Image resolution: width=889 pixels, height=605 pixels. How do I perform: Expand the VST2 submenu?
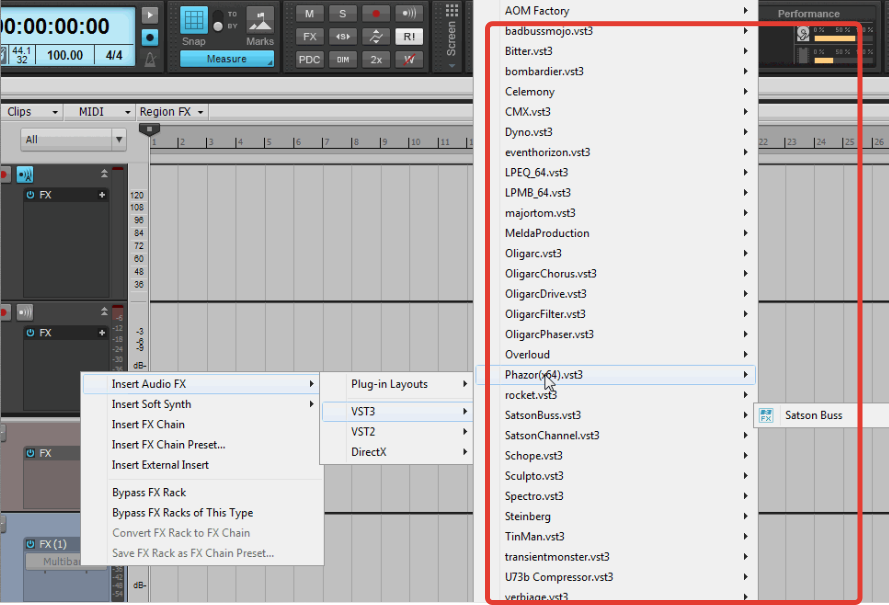pos(397,432)
